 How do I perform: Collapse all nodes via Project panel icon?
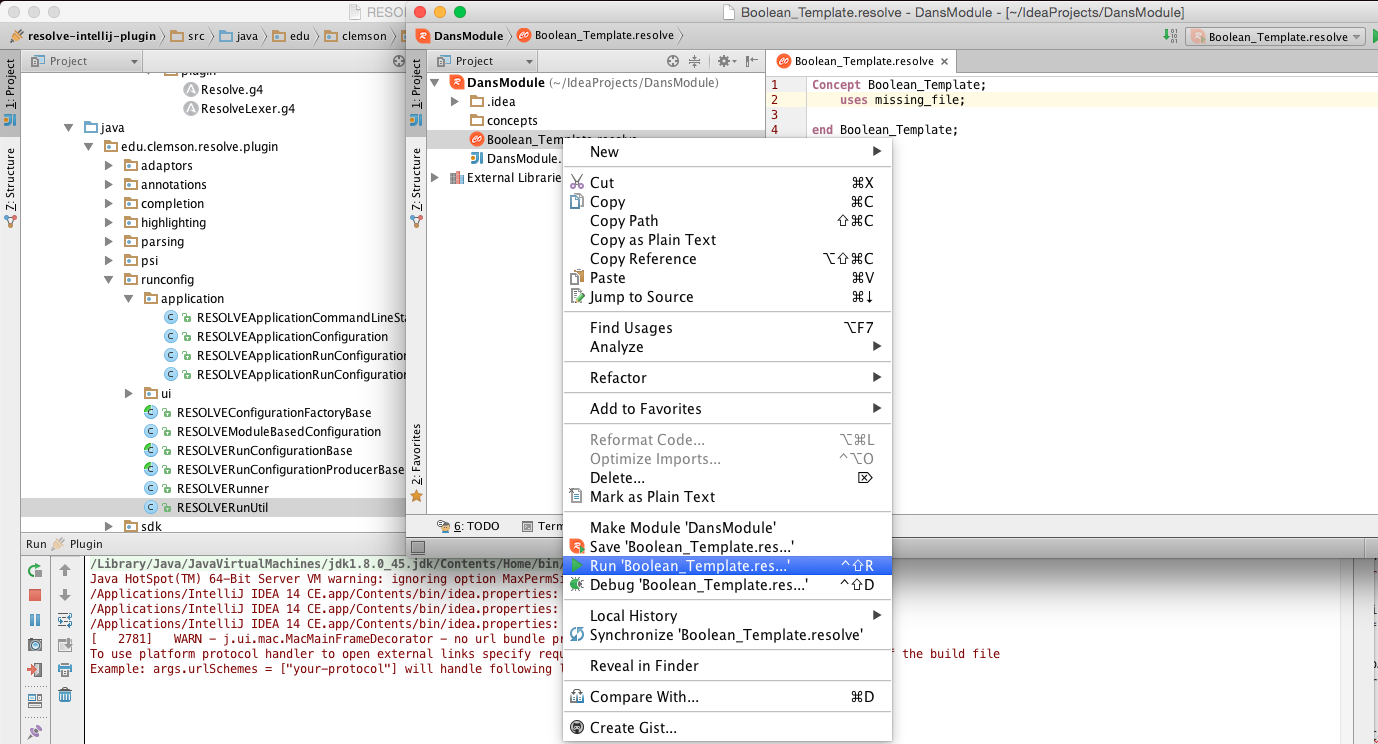point(695,61)
